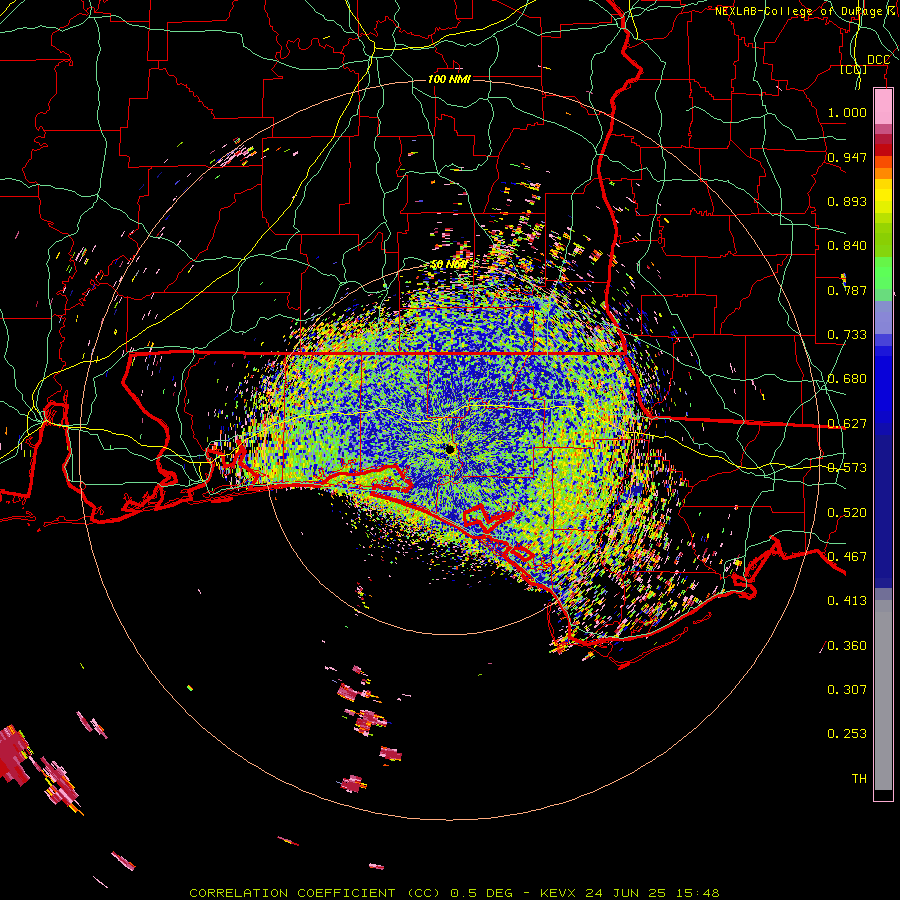Click the red segment of color bar
The height and width of the screenshot is (900, 900).
tap(883, 150)
